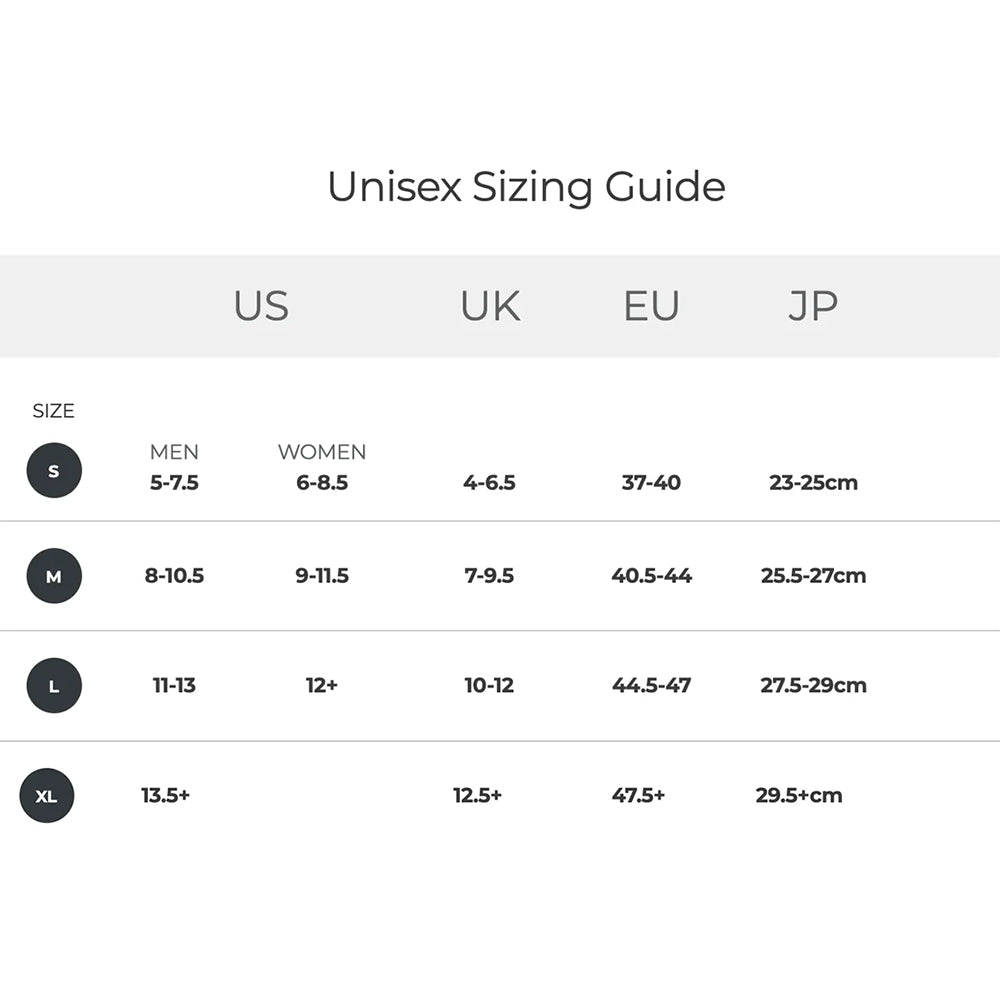Click the S size circle badge
The image size is (1000, 1000).
tap(54, 470)
